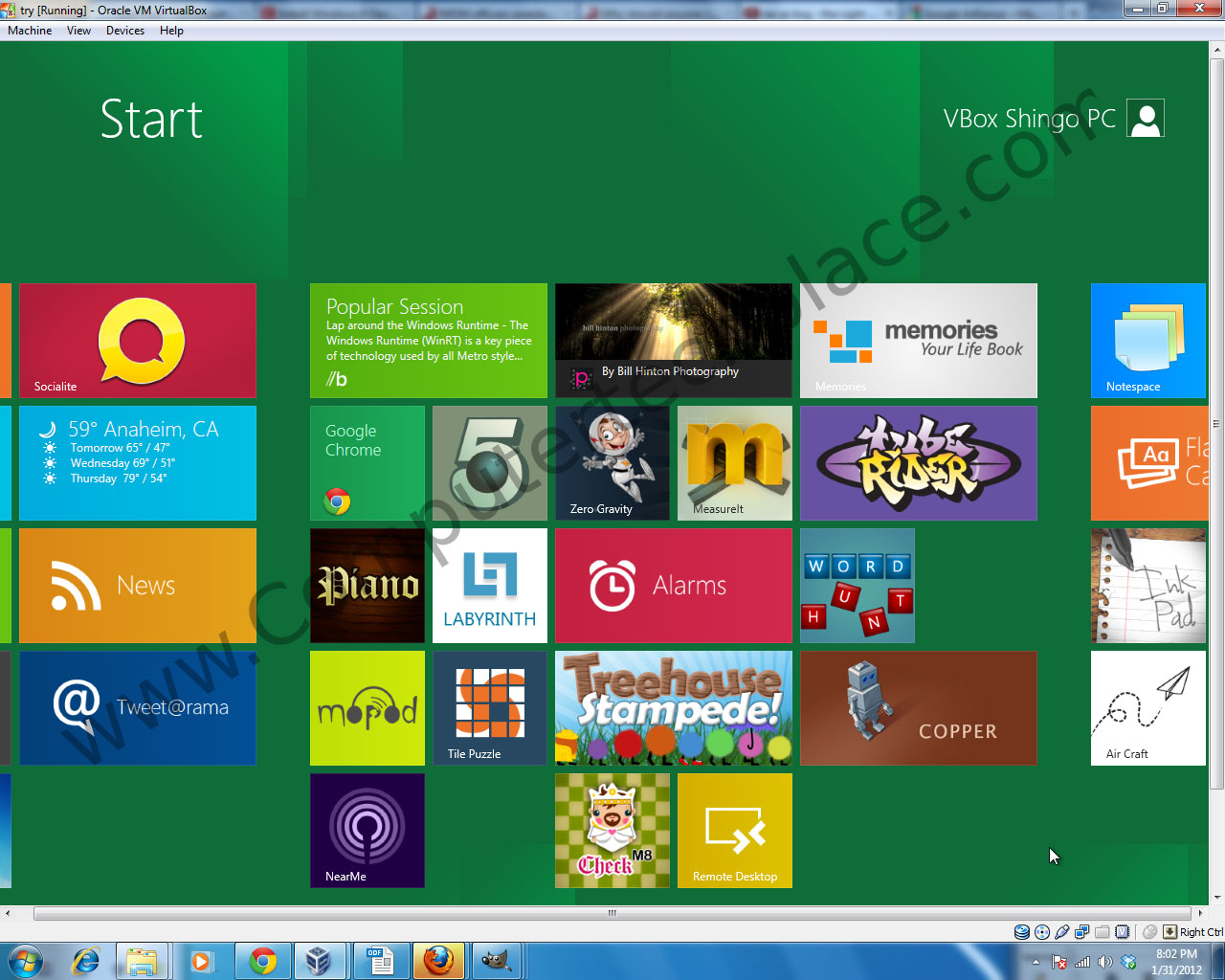Switch to VirtualBox in the taskbar
This screenshot has height=980, width=1225.
[321, 961]
